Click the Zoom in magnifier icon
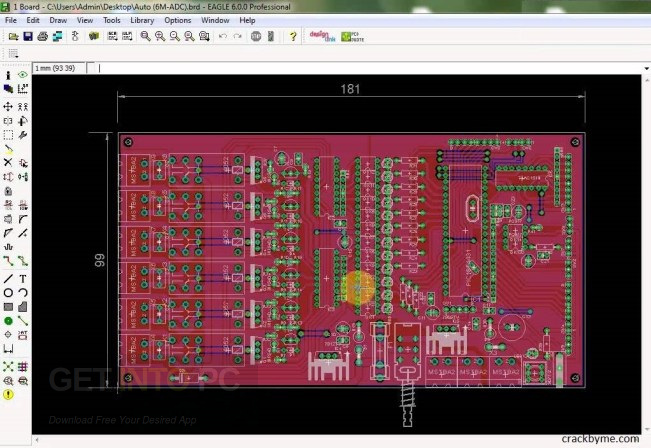Viewport: 651px width, 448px height. point(160,37)
